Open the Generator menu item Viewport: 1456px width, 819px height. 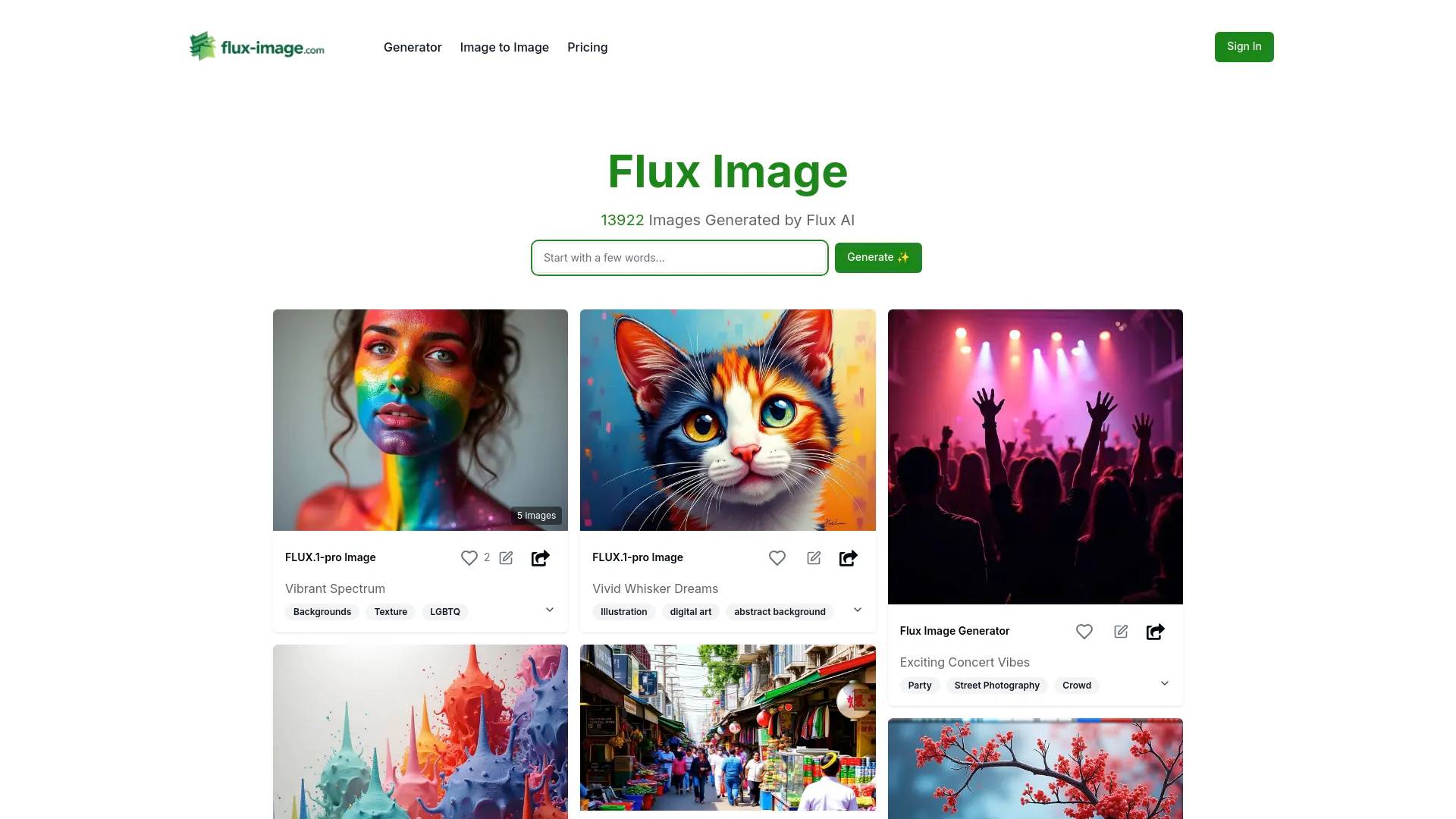[413, 46]
